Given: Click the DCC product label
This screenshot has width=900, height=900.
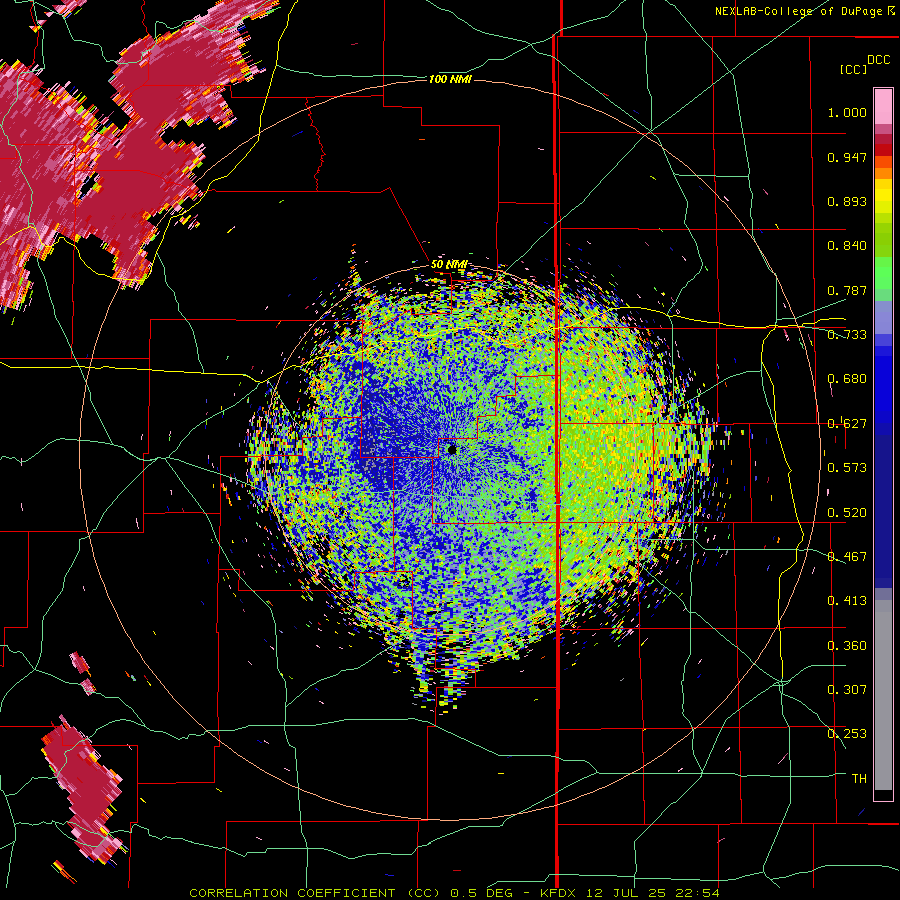Looking at the screenshot, I should tap(878, 60).
